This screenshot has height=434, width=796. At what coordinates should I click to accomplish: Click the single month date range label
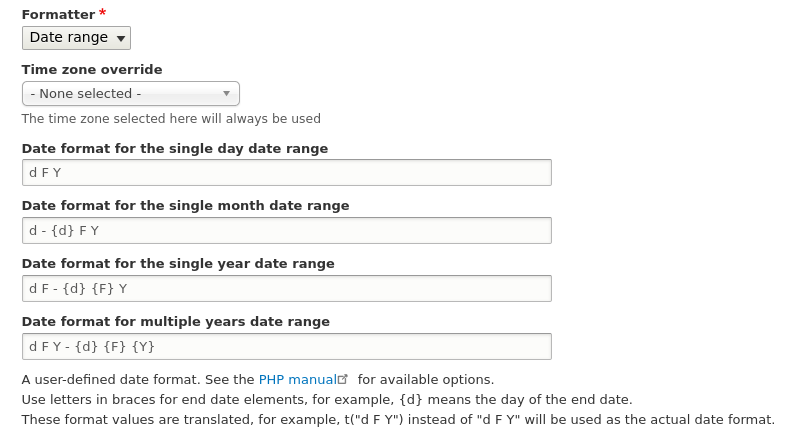click(x=185, y=206)
